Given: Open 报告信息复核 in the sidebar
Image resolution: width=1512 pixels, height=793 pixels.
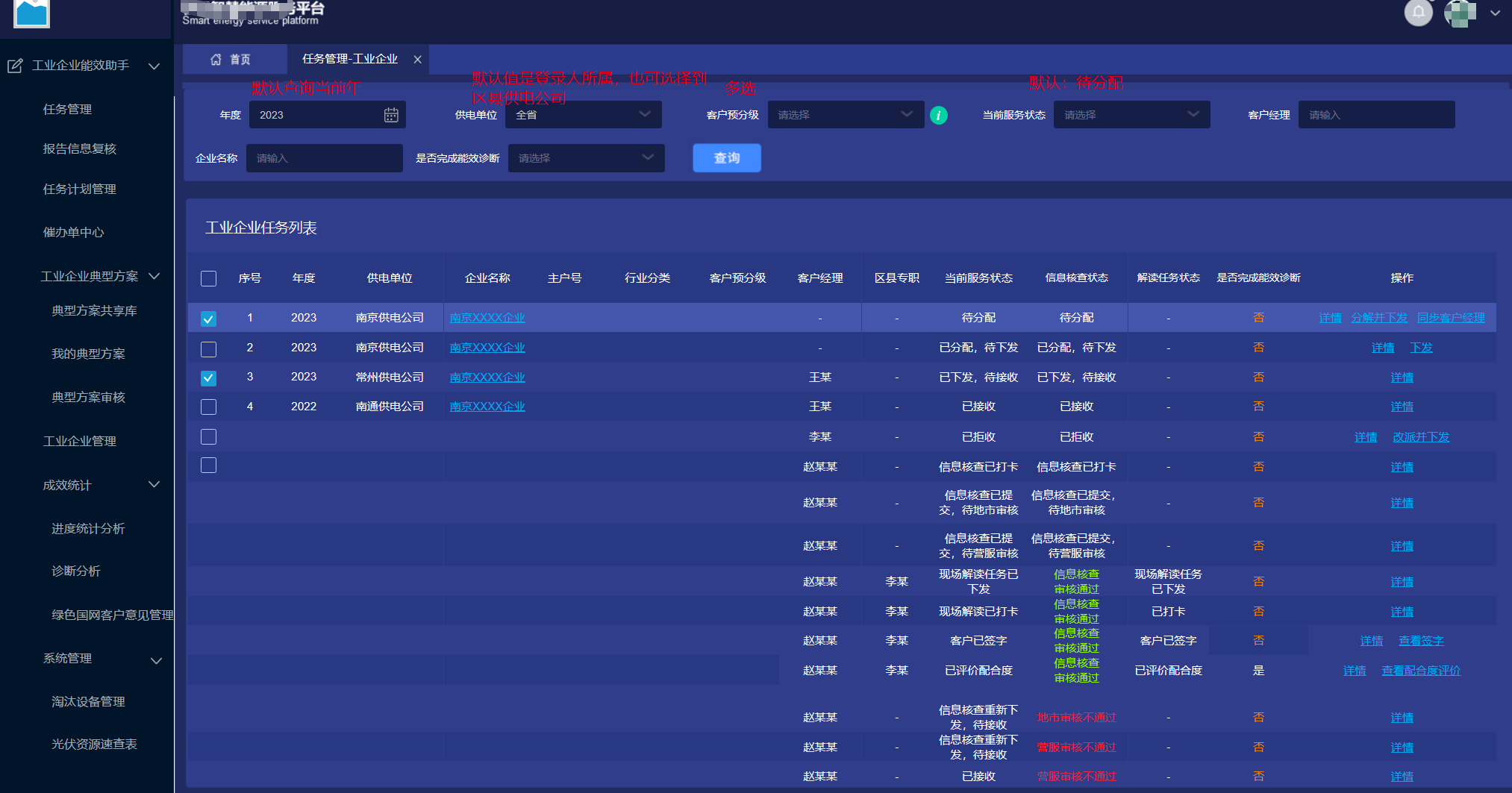Looking at the screenshot, I should (80, 149).
